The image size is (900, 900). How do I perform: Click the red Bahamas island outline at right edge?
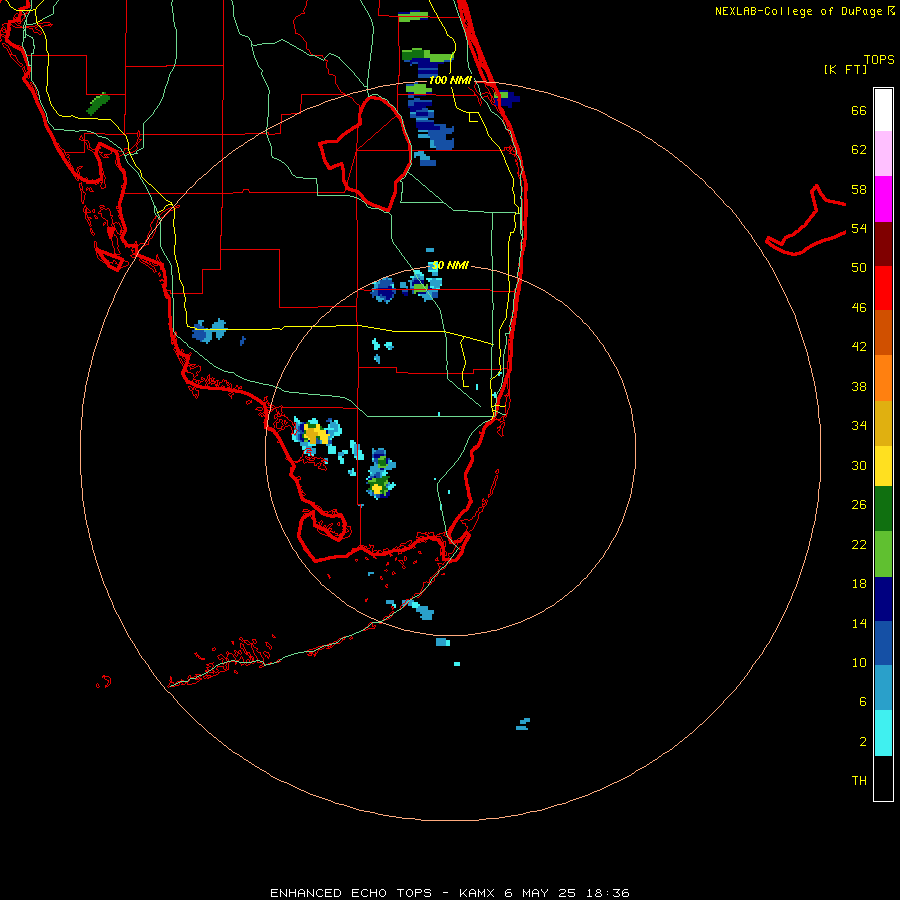tap(806, 220)
